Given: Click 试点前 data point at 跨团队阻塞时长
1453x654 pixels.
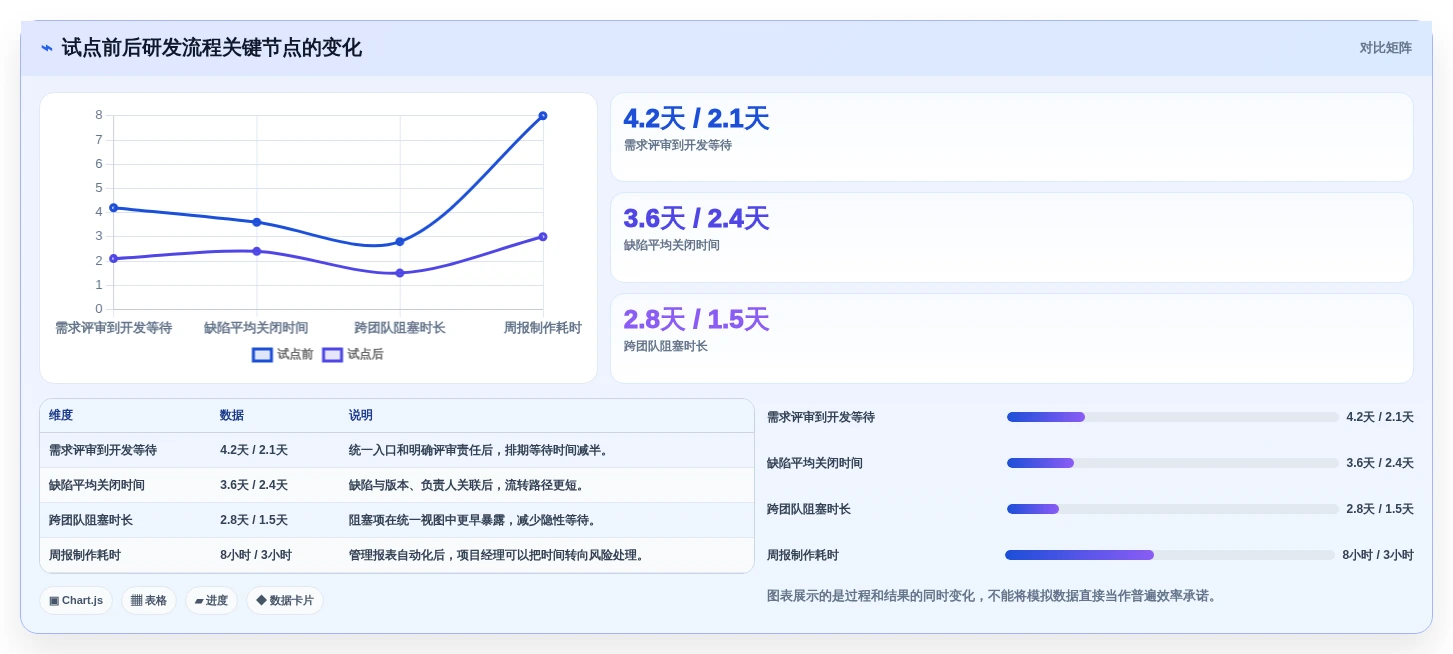Looking at the screenshot, I should [400, 241].
